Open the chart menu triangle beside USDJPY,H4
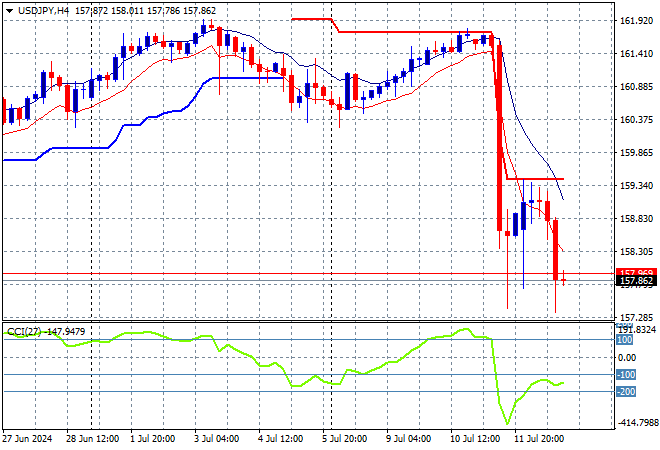 click(x=9, y=11)
